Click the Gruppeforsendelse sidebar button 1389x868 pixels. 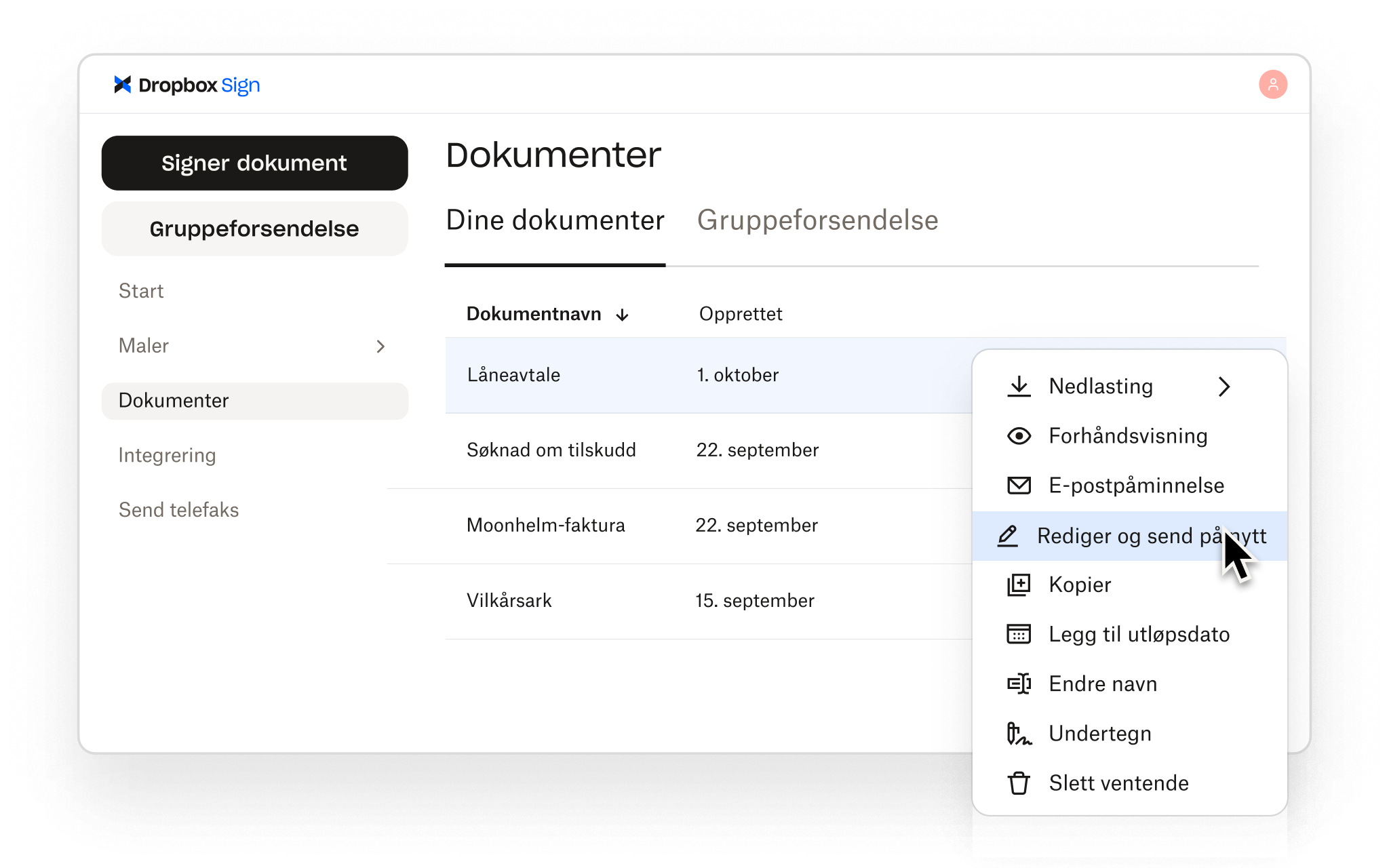point(254,229)
